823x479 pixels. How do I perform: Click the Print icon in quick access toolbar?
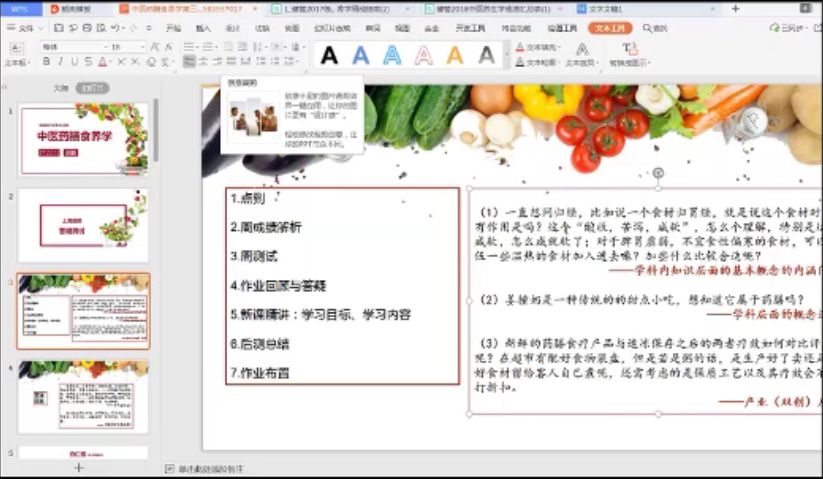(87, 28)
